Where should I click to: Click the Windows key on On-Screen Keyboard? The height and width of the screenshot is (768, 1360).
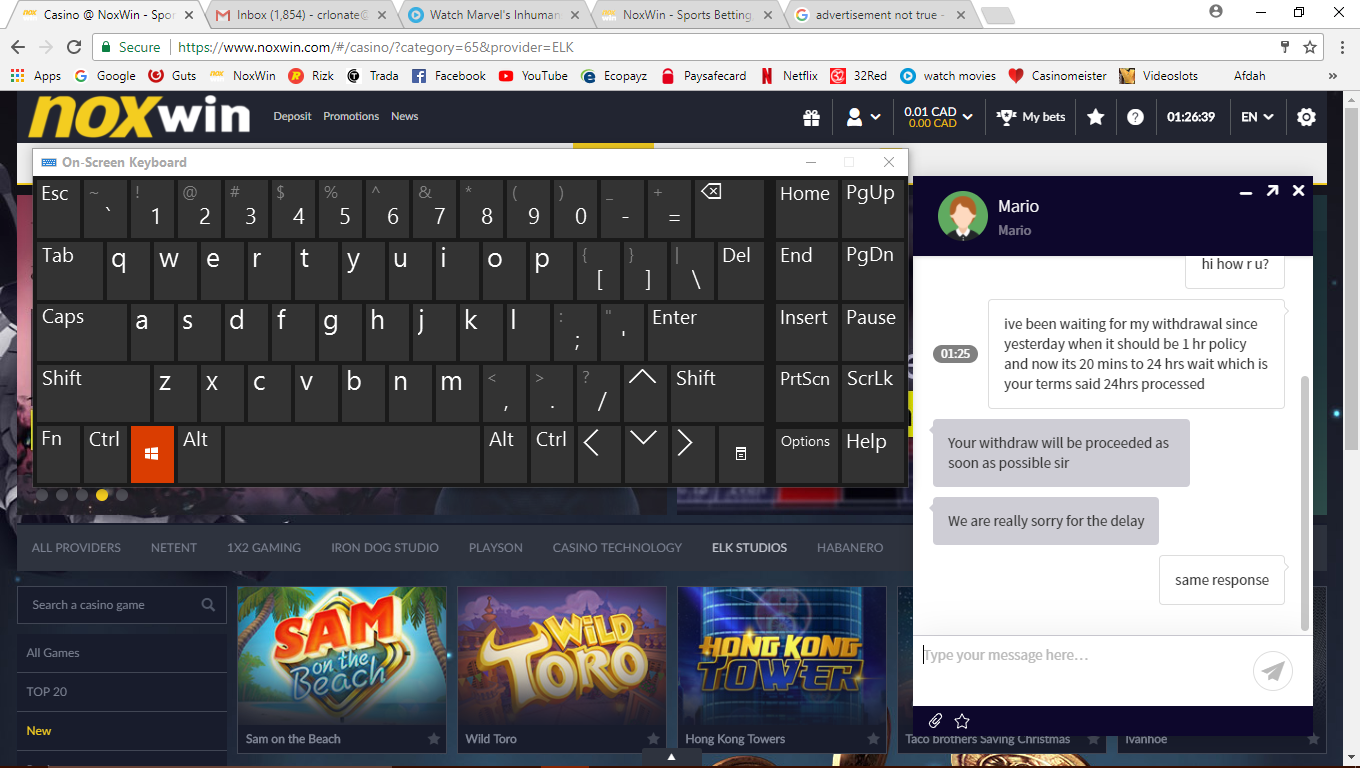pos(152,454)
